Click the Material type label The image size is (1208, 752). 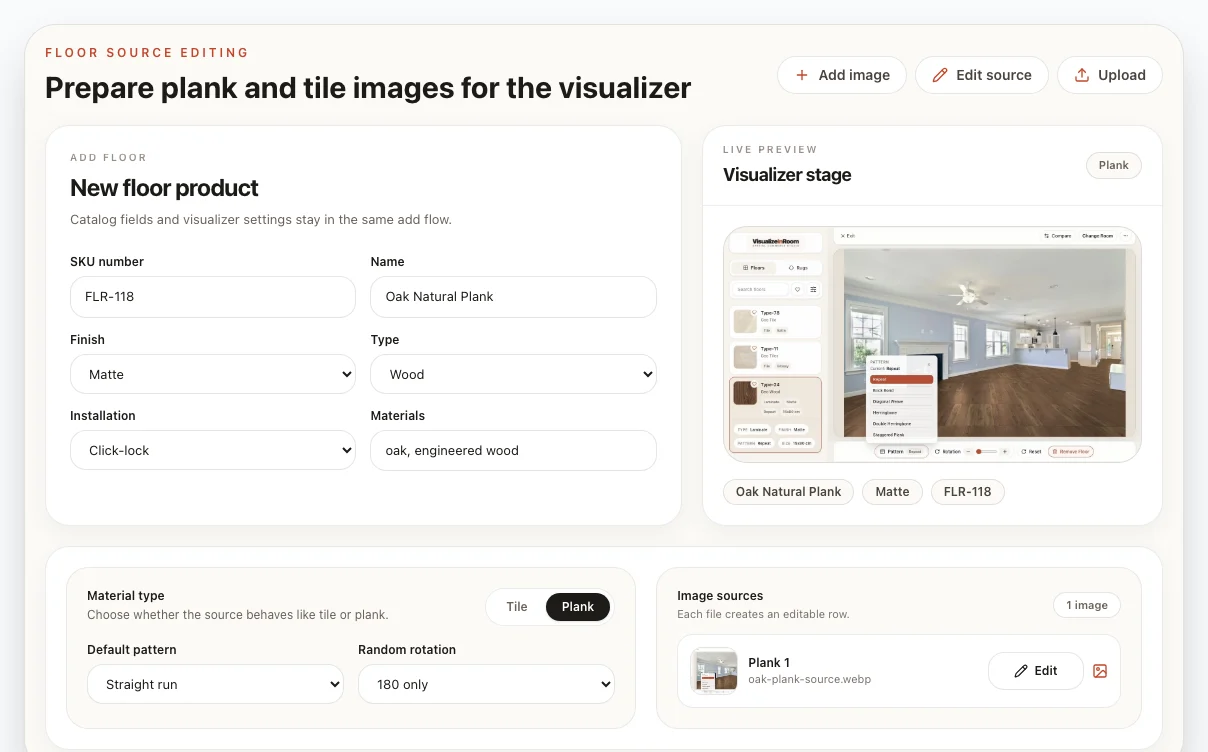pyautogui.click(x=126, y=596)
